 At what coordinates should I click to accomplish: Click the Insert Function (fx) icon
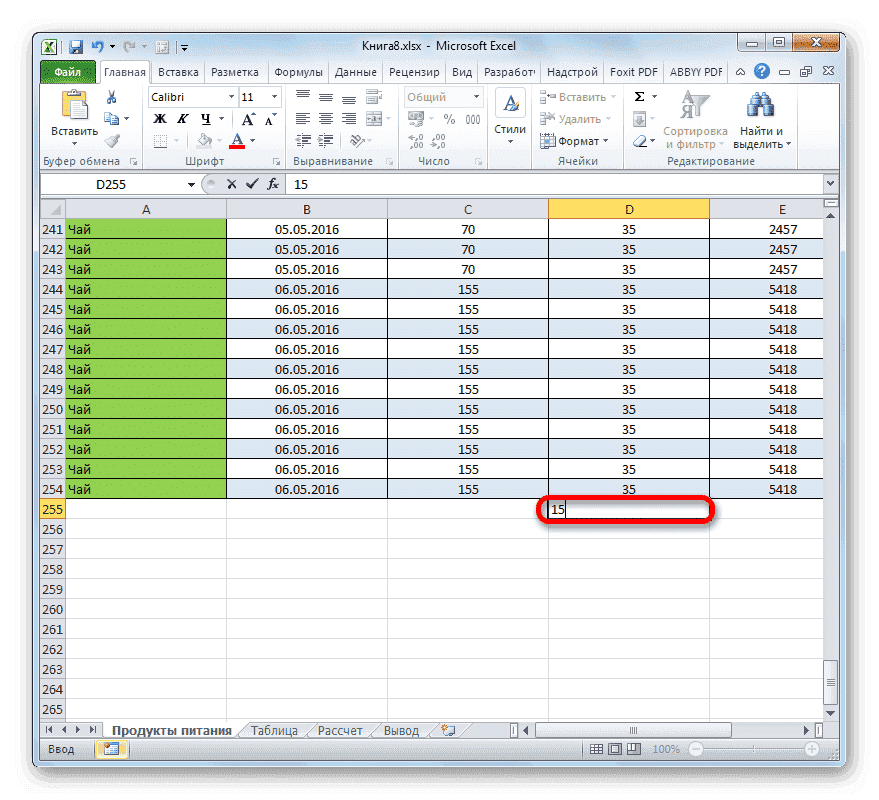[272, 184]
